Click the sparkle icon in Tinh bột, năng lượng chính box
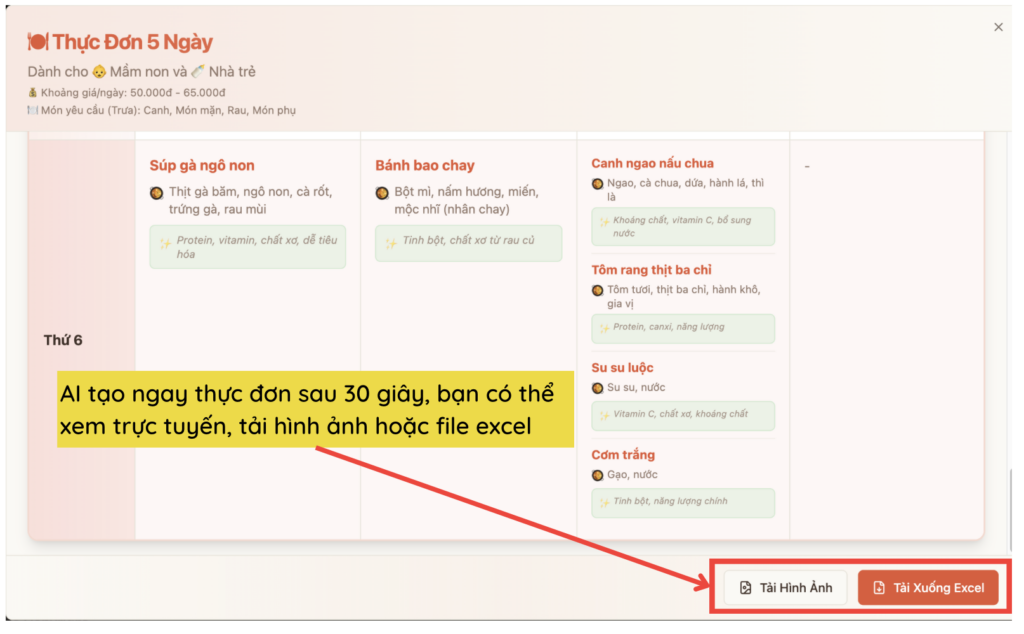Image resolution: width=1024 pixels, height=634 pixels. coord(604,502)
